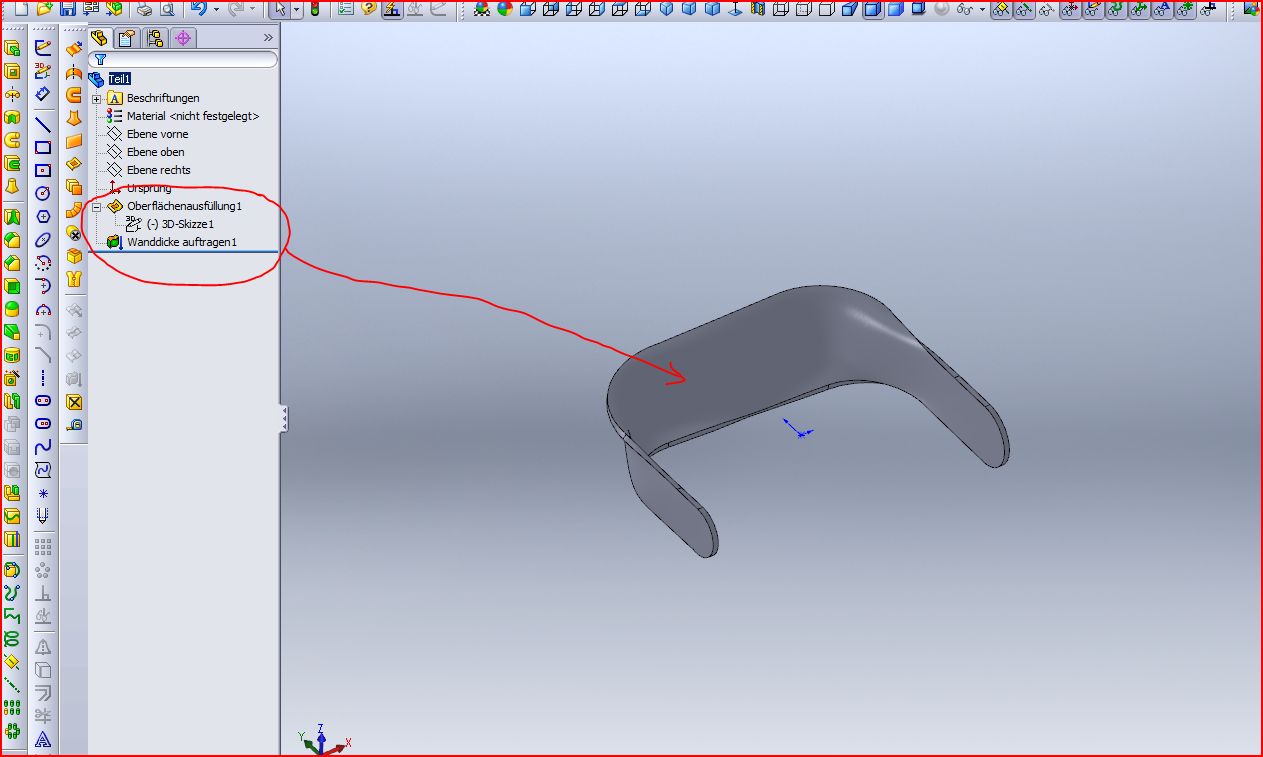This screenshot has height=757, width=1263.
Task: Open the FeatureManager design tree tab
Action: (x=99, y=38)
